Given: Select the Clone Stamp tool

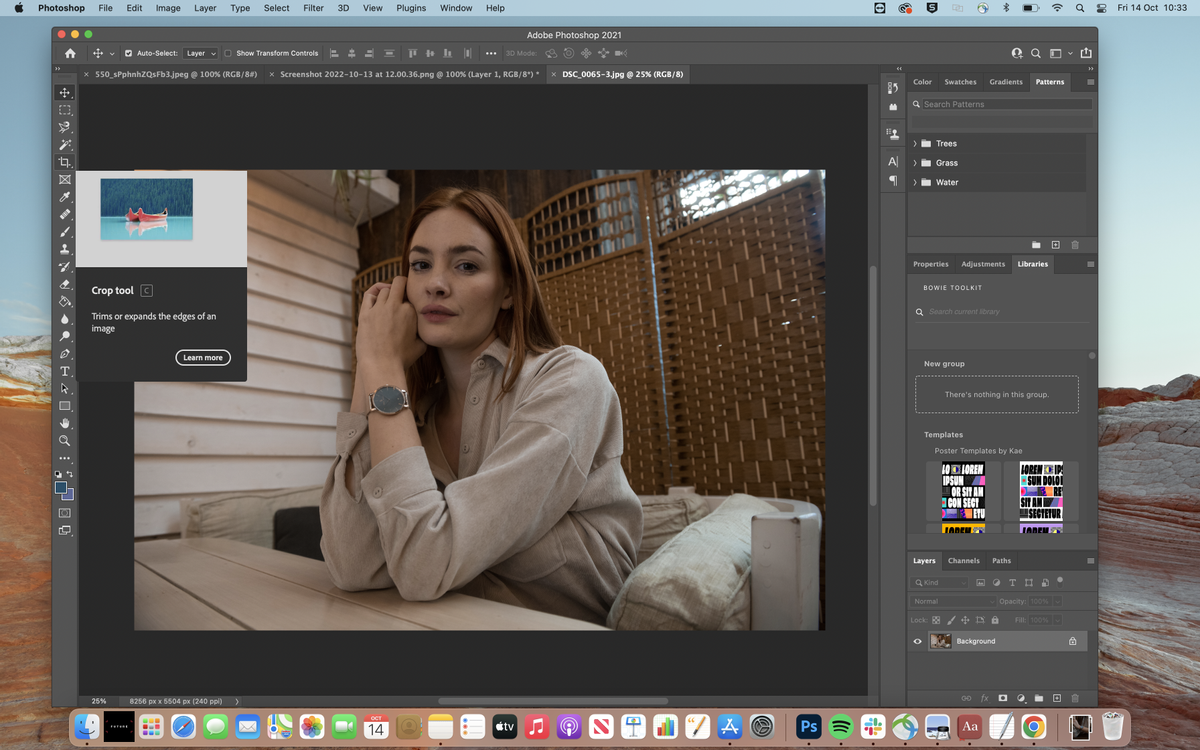Looking at the screenshot, I should 65,248.
